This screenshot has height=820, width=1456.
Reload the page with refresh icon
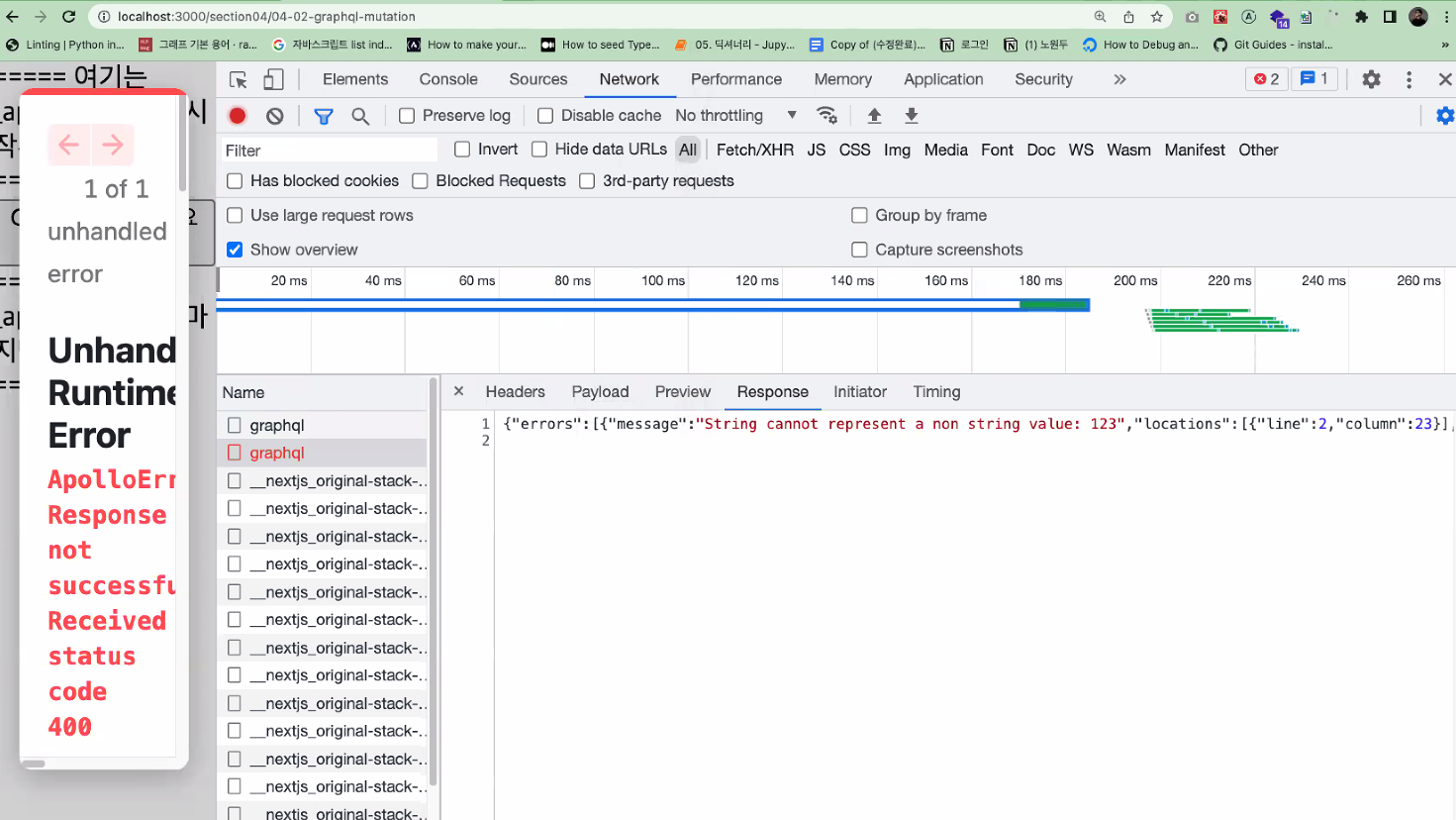pos(68,17)
